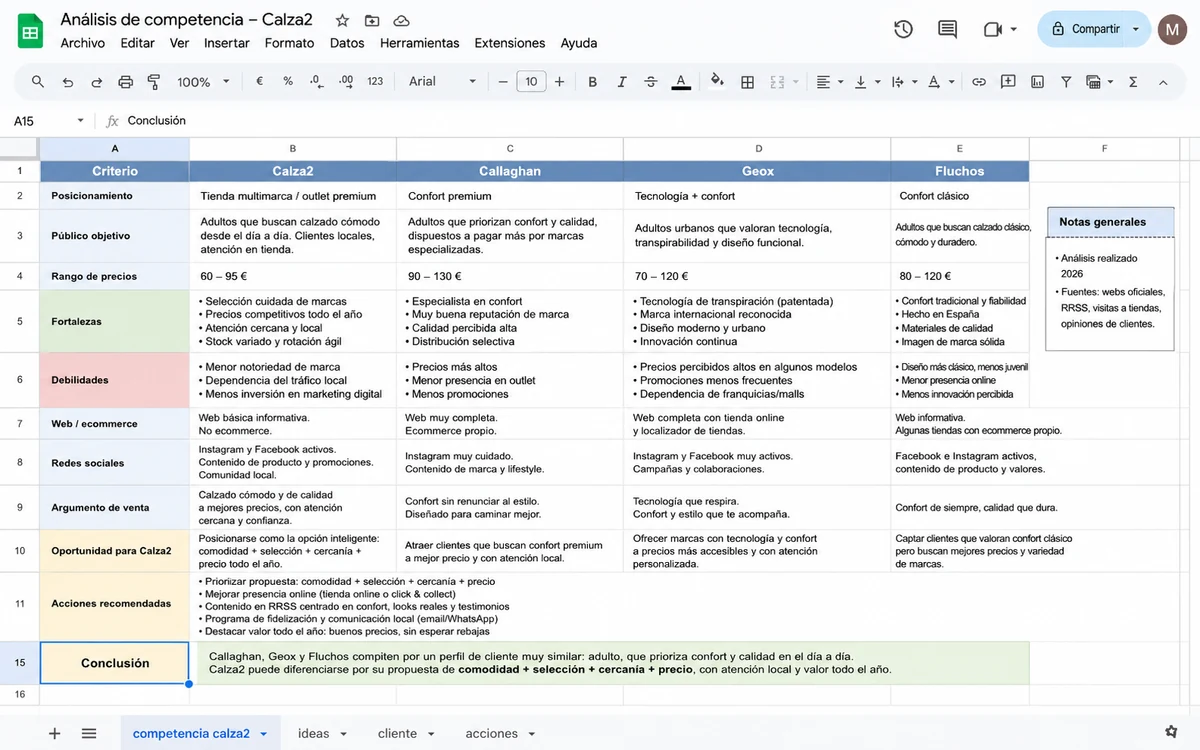The image size is (1200, 750).
Task: Open the Archivo menu
Action: pos(83,43)
